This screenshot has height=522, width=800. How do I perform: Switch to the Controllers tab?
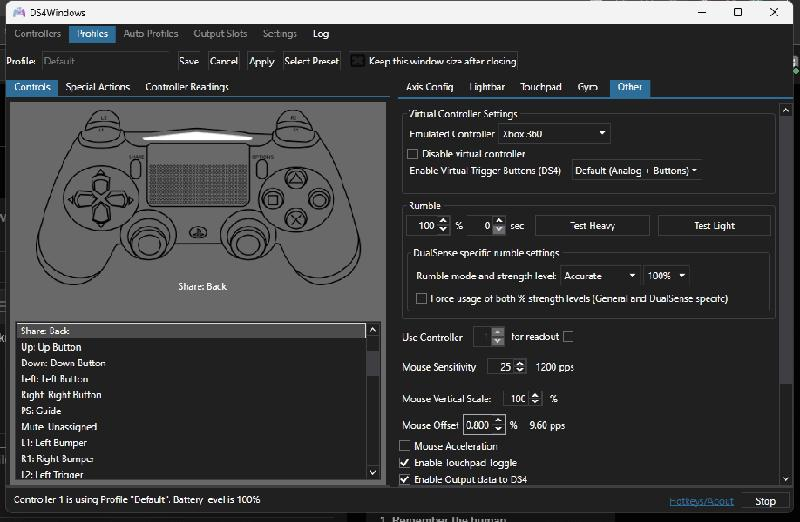pyautogui.click(x=37, y=34)
